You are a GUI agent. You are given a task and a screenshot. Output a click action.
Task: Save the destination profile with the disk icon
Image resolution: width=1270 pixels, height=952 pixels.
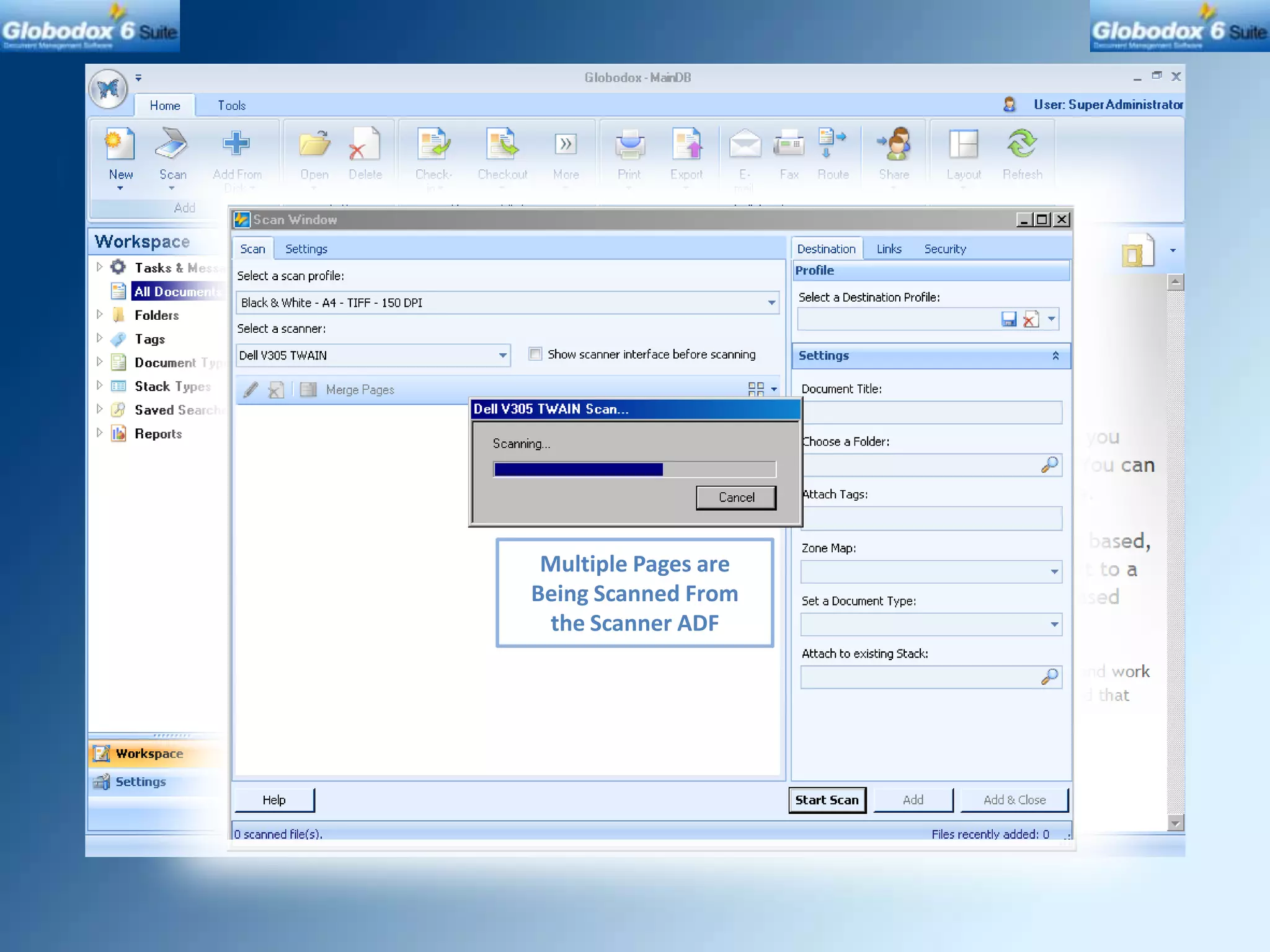coord(1009,319)
